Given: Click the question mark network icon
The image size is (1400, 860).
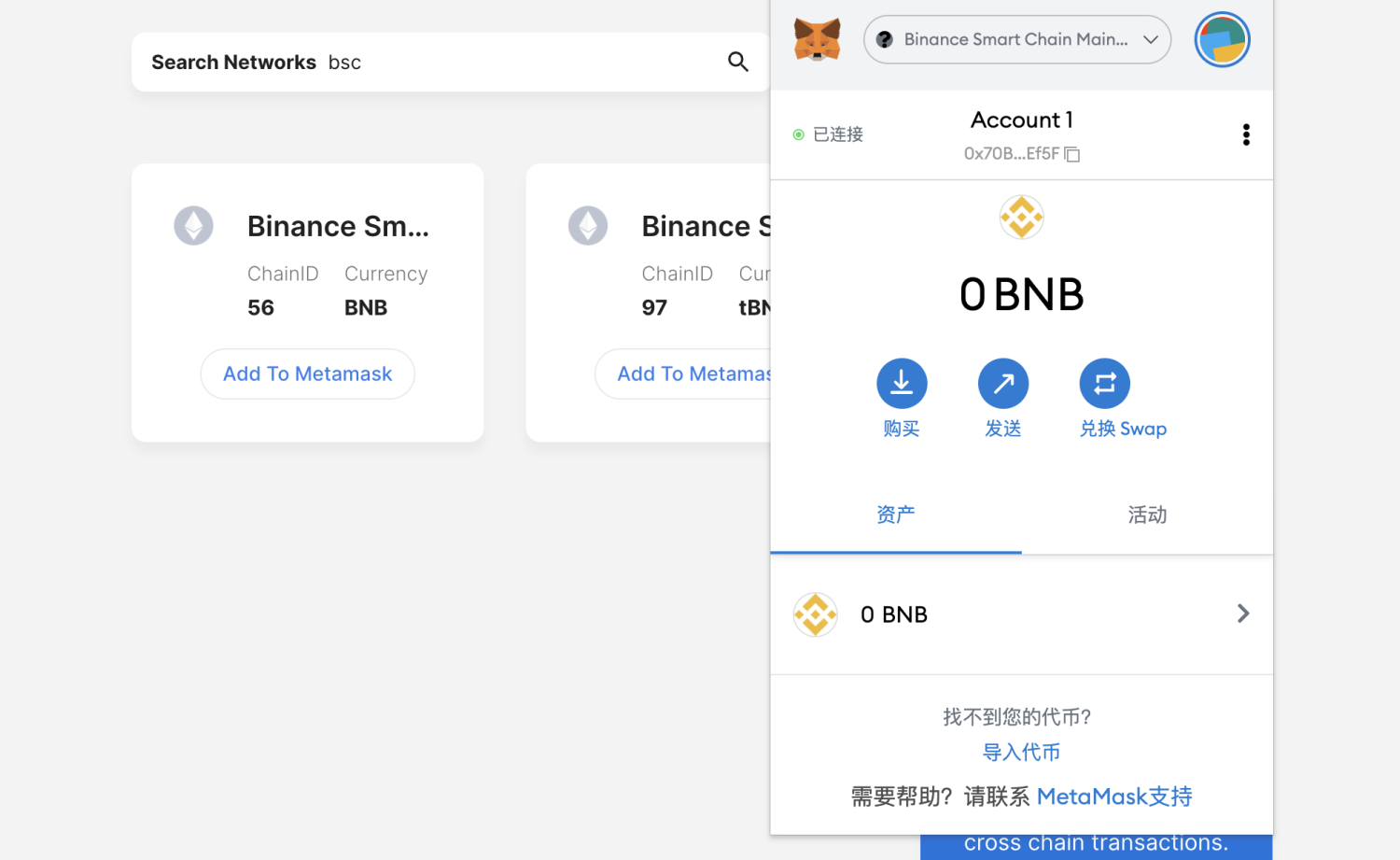Looking at the screenshot, I should (885, 39).
